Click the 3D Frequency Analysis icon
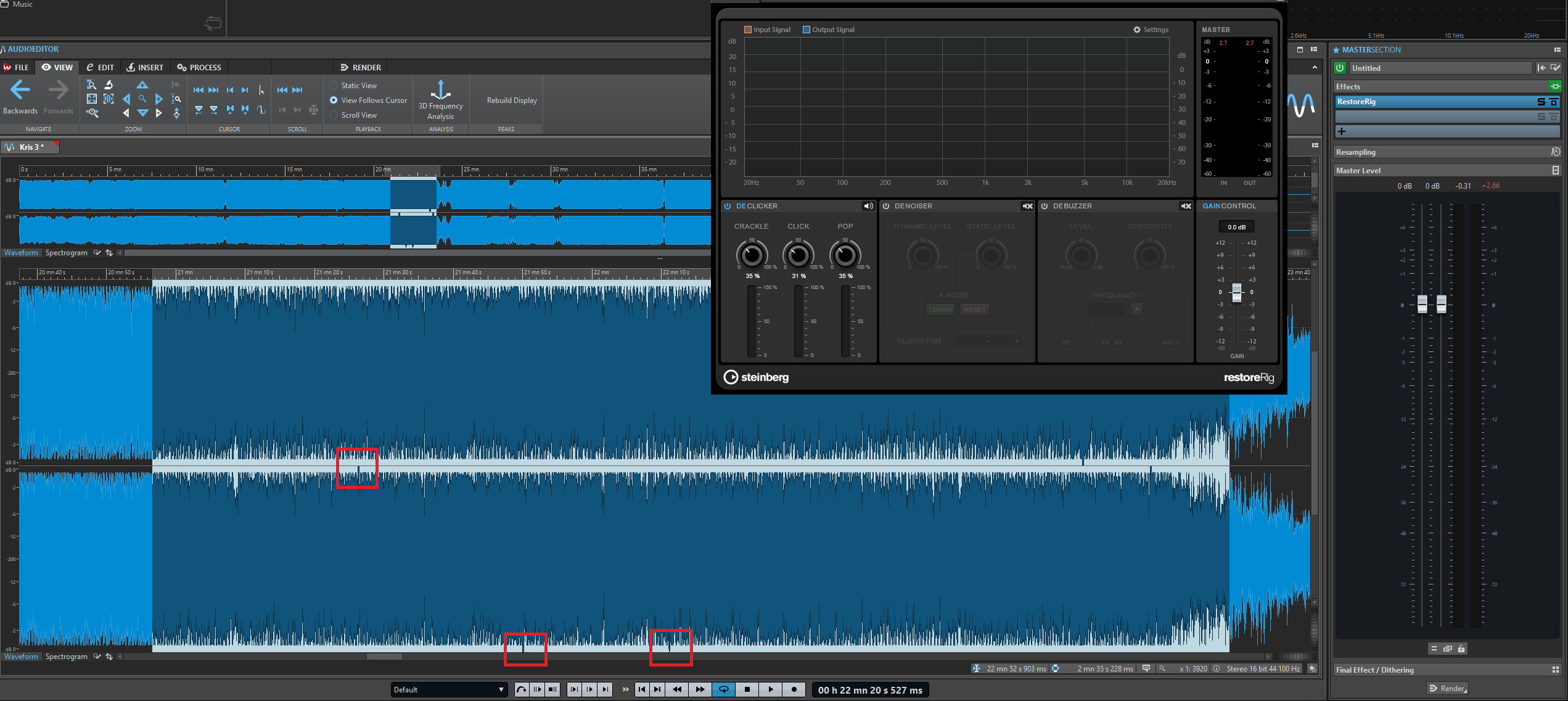1568x701 pixels. (440, 90)
